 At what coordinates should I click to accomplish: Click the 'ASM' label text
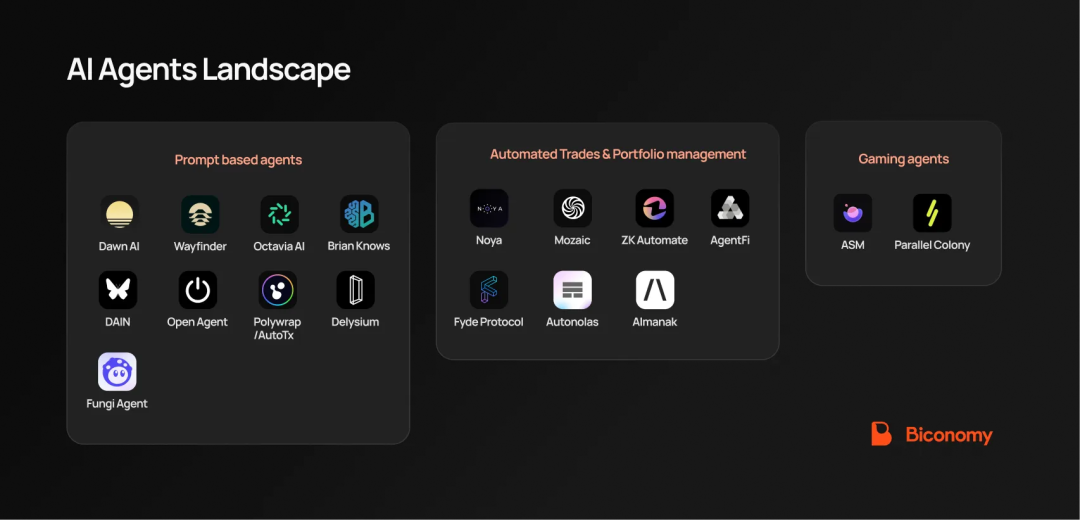pos(853,245)
